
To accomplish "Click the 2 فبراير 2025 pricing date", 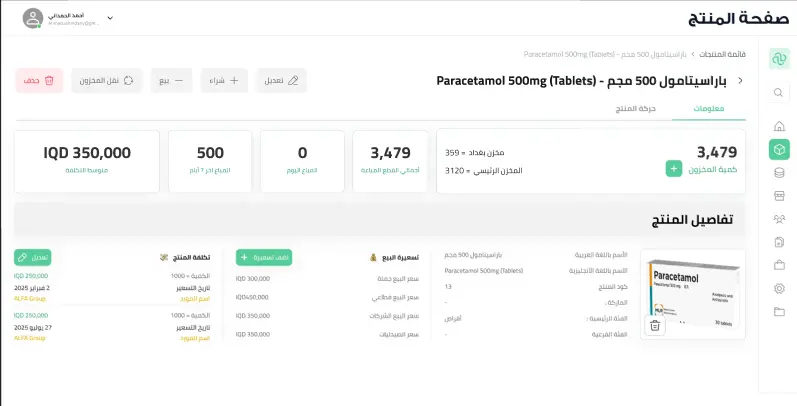I will coord(32,288).
